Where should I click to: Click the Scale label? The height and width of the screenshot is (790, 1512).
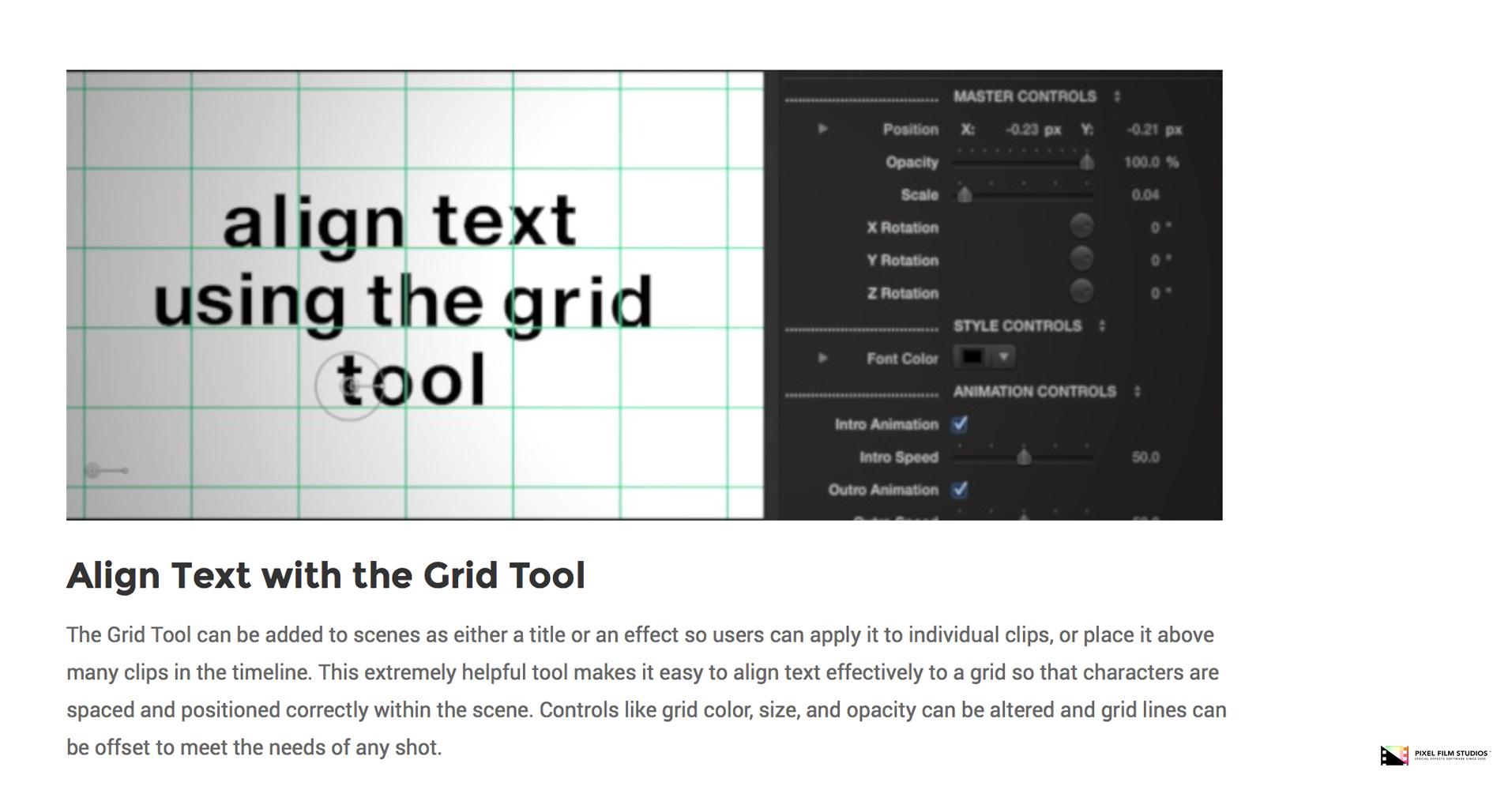tap(920, 194)
